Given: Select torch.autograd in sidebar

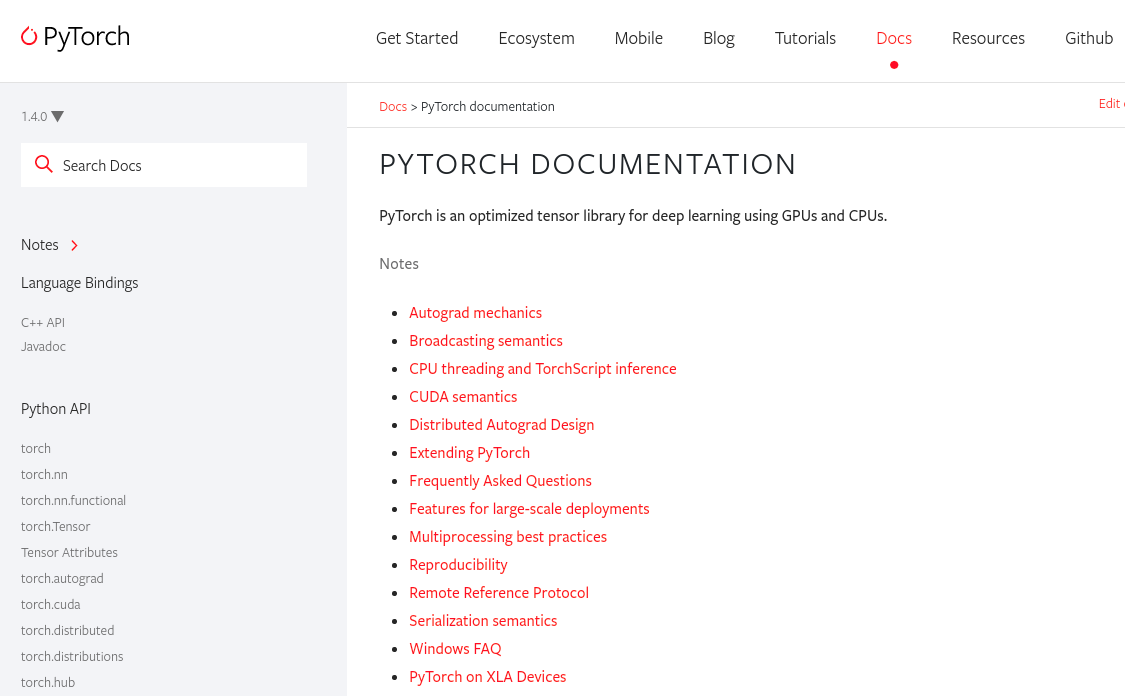Looking at the screenshot, I should click(62, 578).
